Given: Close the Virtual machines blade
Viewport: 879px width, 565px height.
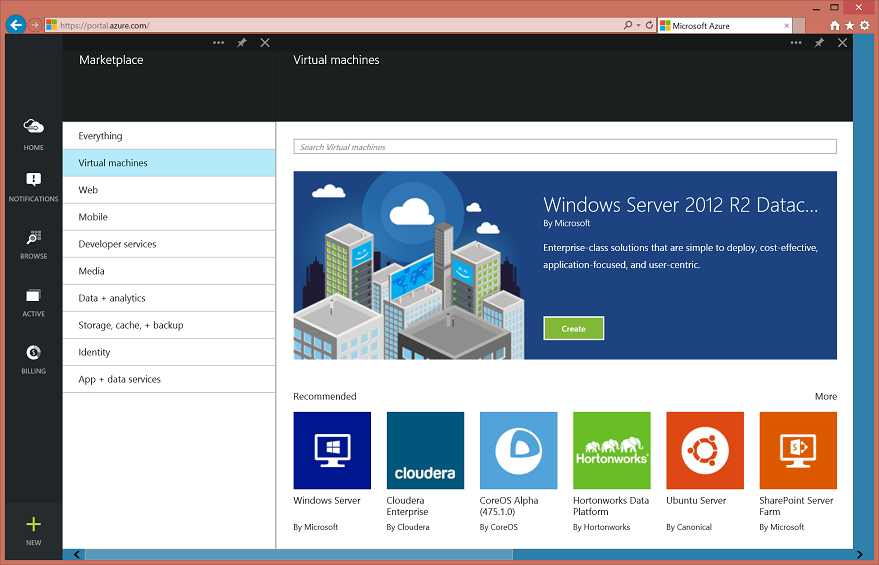Looking at the screenshot, I should 842,43.
